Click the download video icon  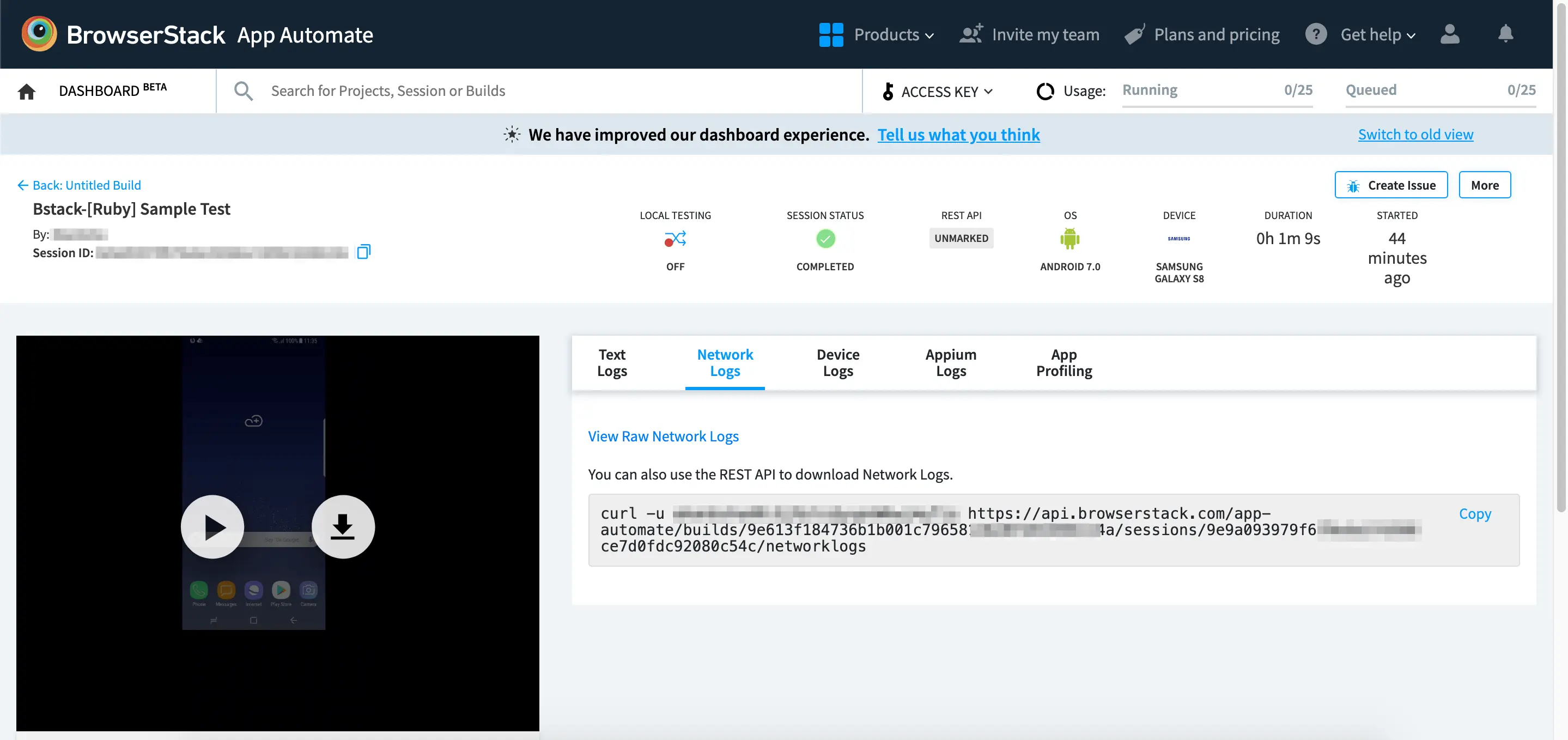pyautogui.click(x=343, y=527)
